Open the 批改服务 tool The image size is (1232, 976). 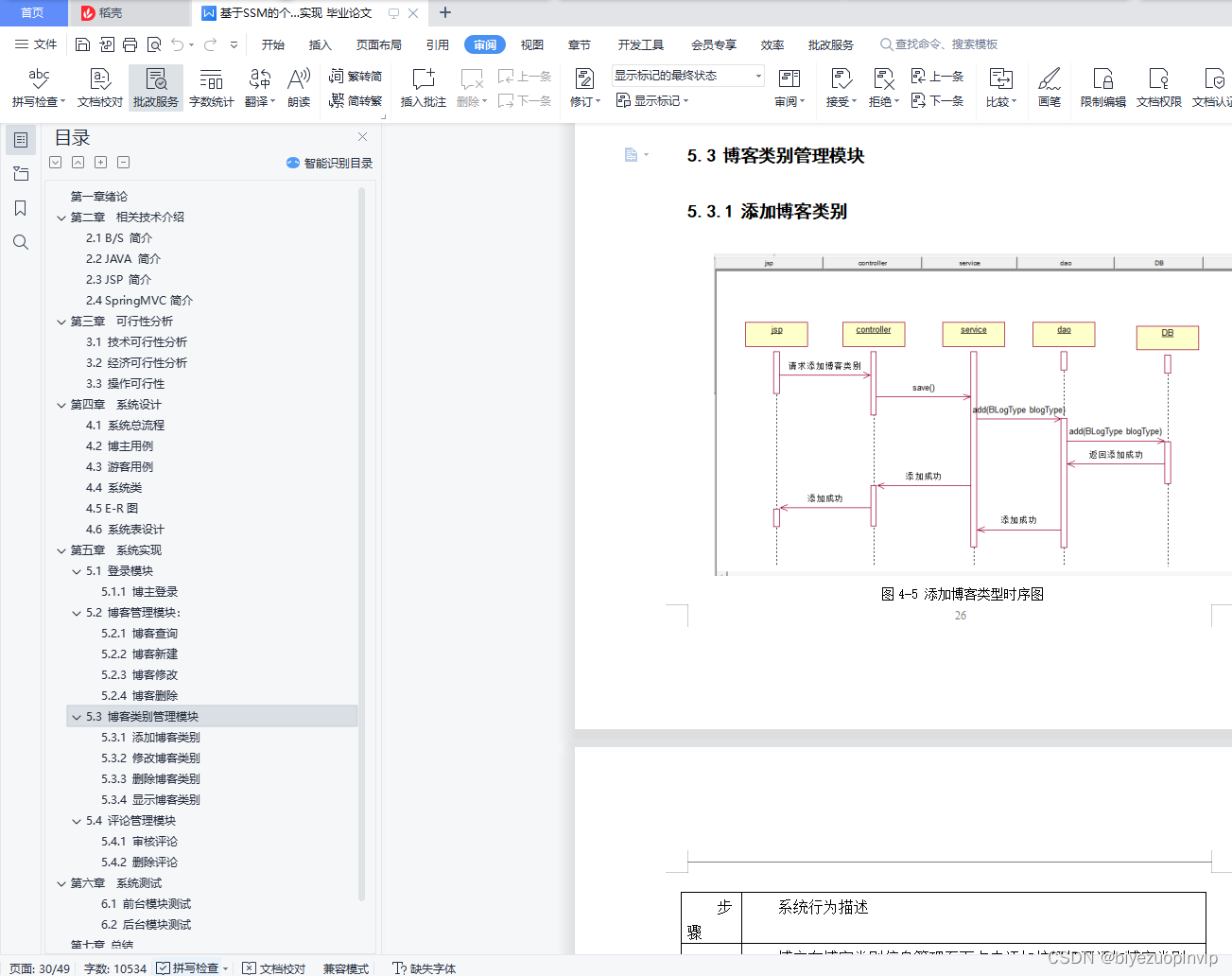156,87
